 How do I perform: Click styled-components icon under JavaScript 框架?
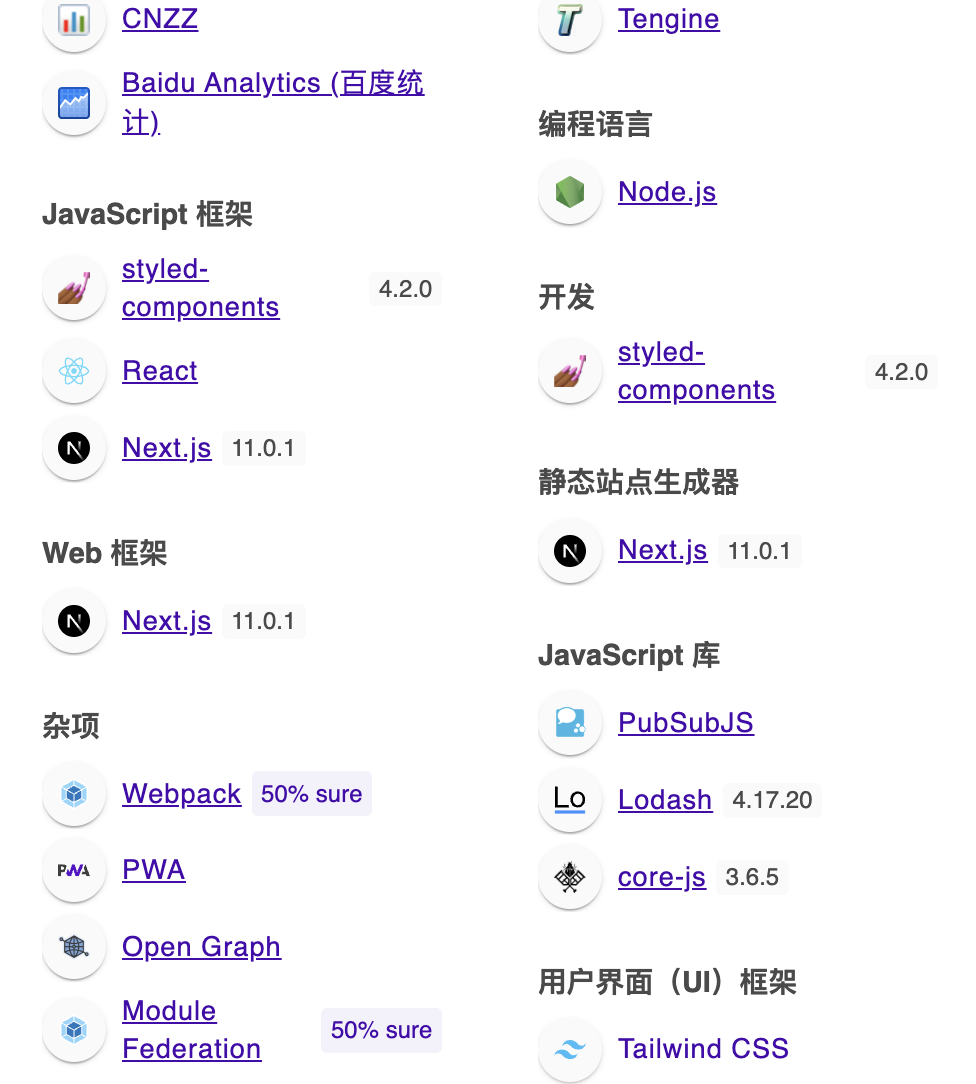tap(74, 288)
